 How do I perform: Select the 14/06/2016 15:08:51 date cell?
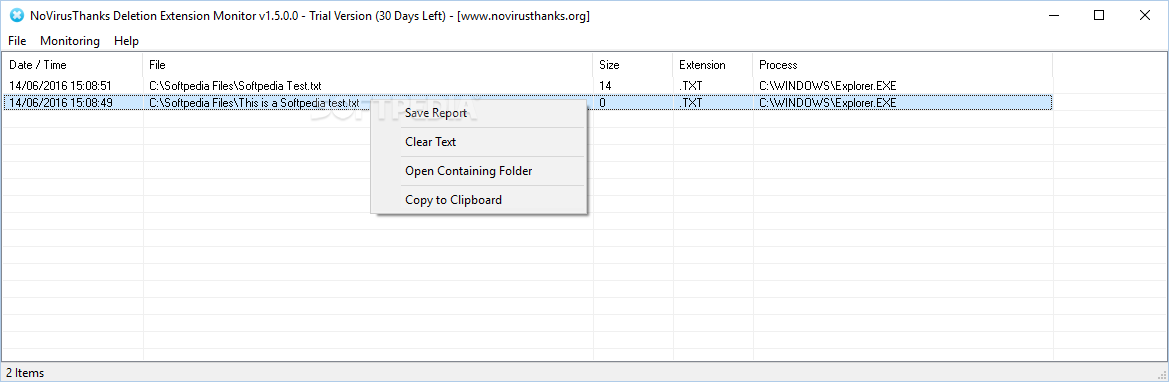point(60,86)
